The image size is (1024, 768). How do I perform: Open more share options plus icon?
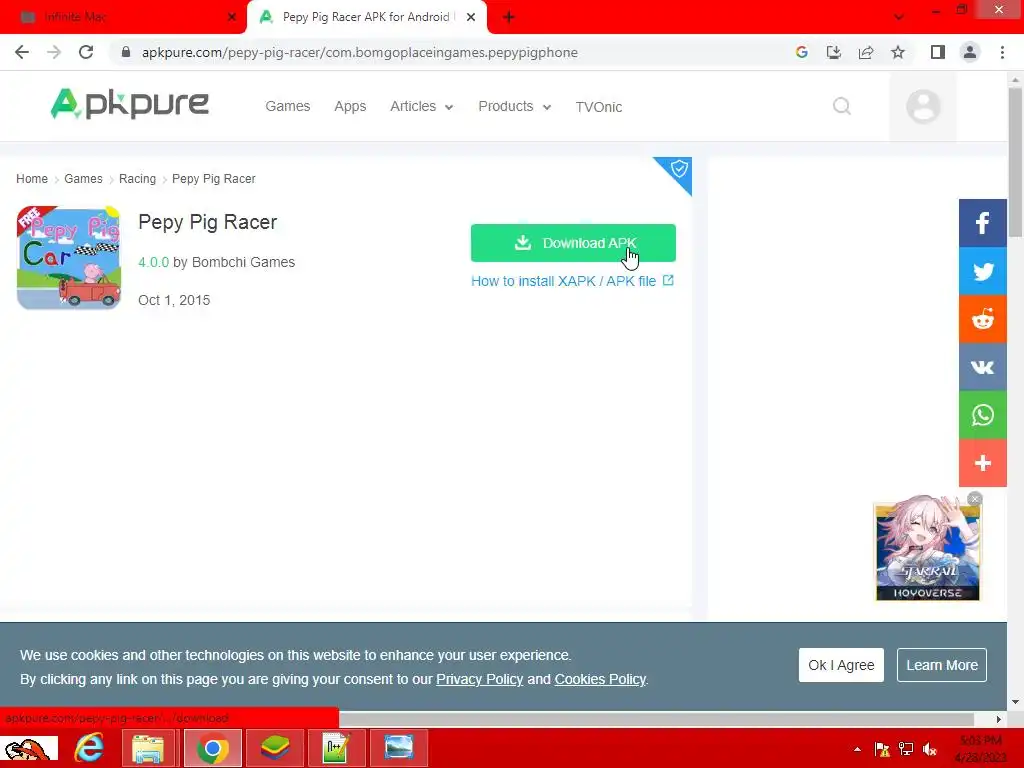pos(982,463)
